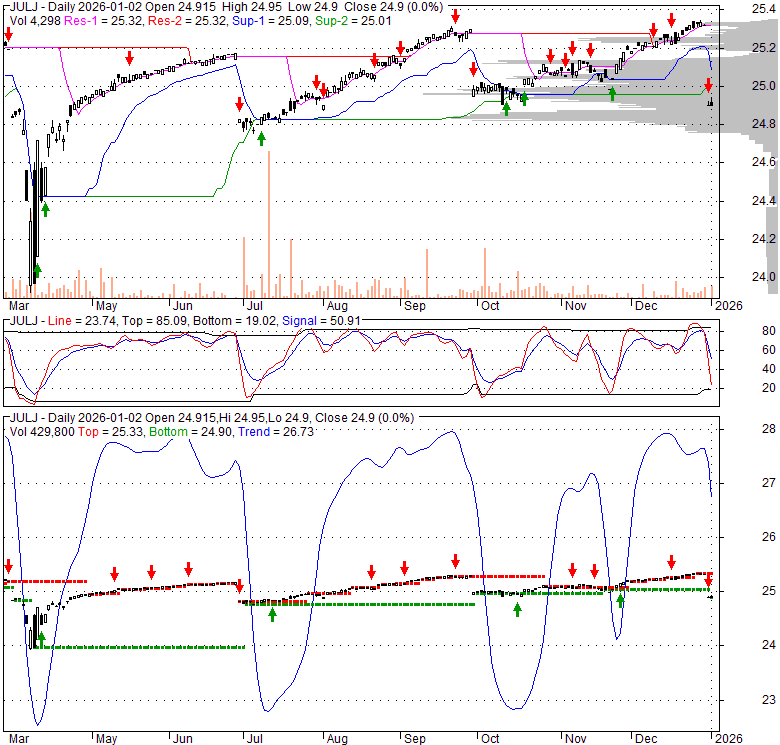This screenshot has width=780, height=745.
Task: Click the '60' oscillator axis label
Action: point(769,350)
